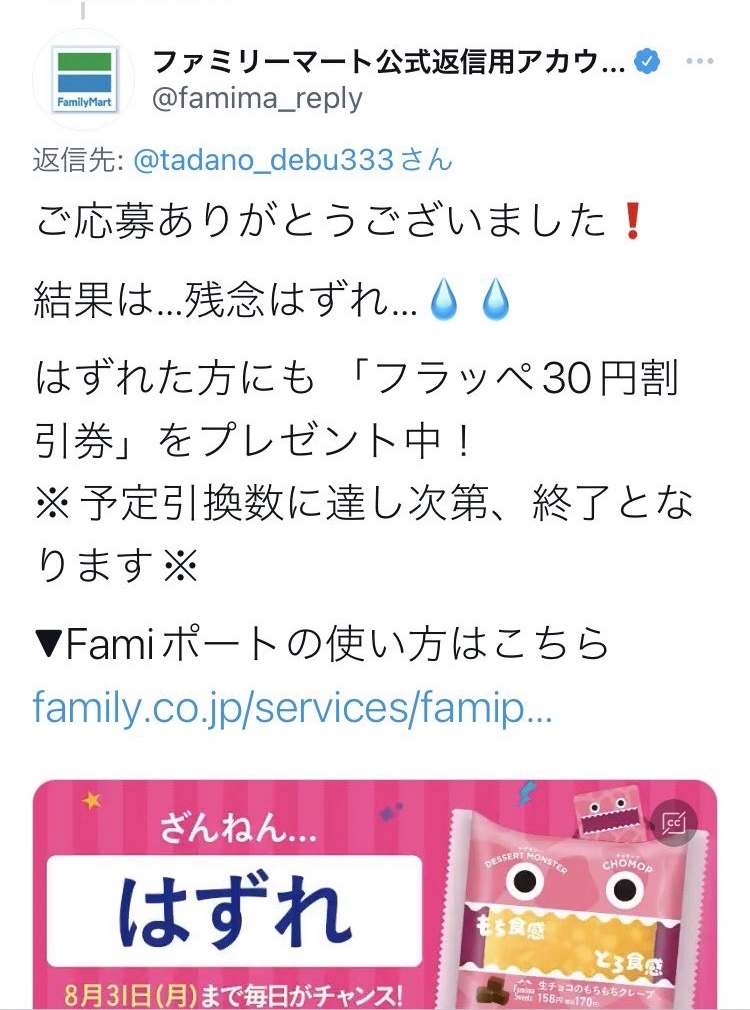Click the 返信先 reply-to label

[79, 161]
